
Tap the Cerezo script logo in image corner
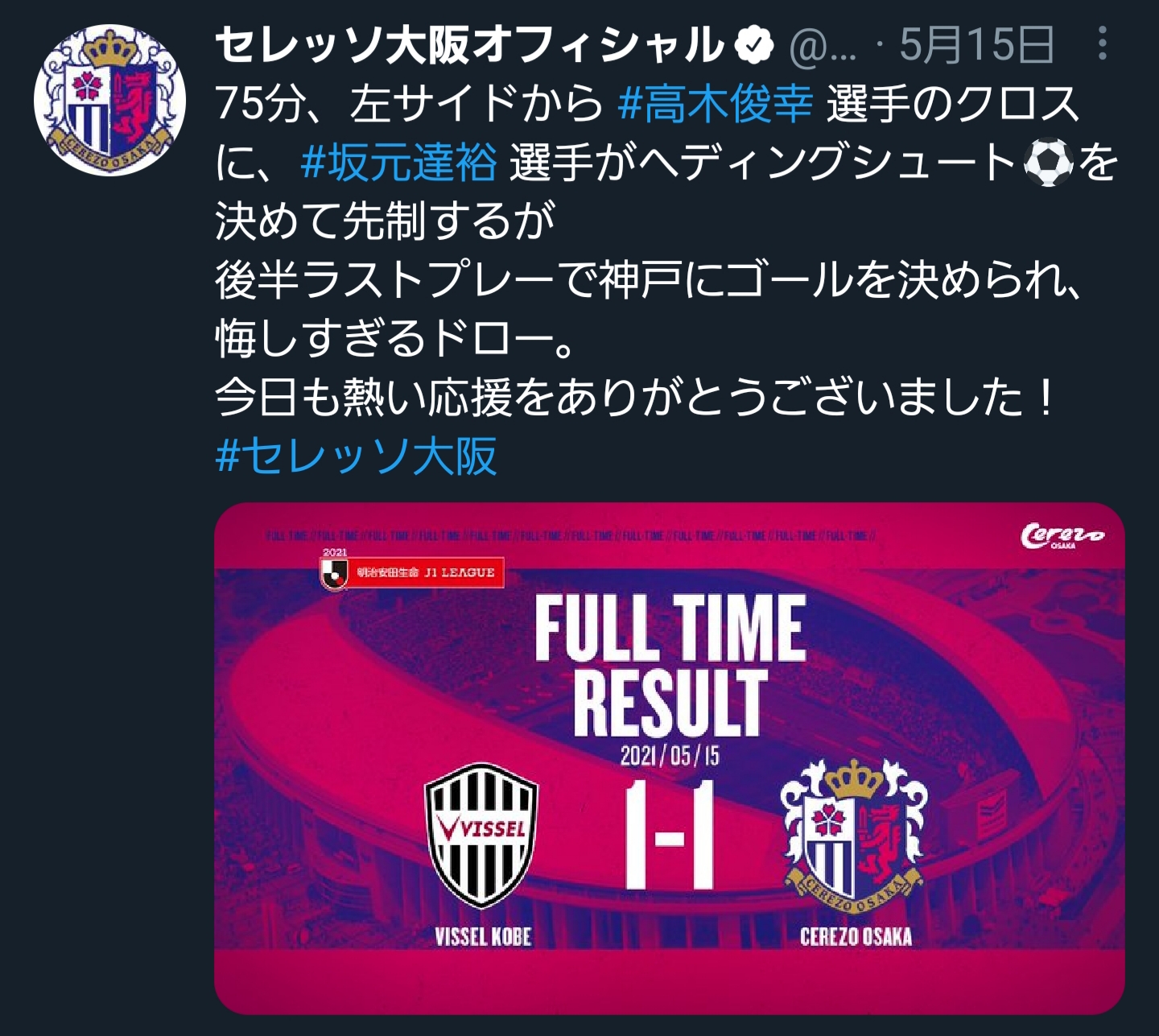(1062, 535)
